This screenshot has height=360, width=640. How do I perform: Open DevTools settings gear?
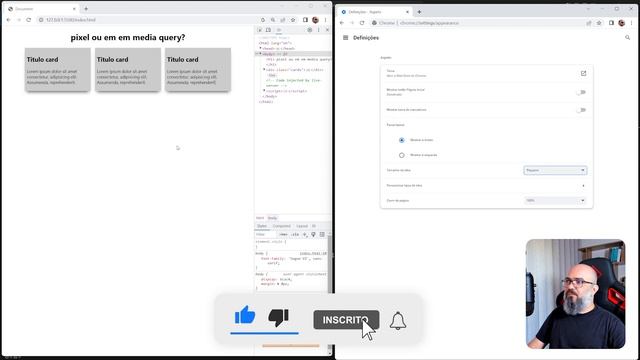point(310,30)
